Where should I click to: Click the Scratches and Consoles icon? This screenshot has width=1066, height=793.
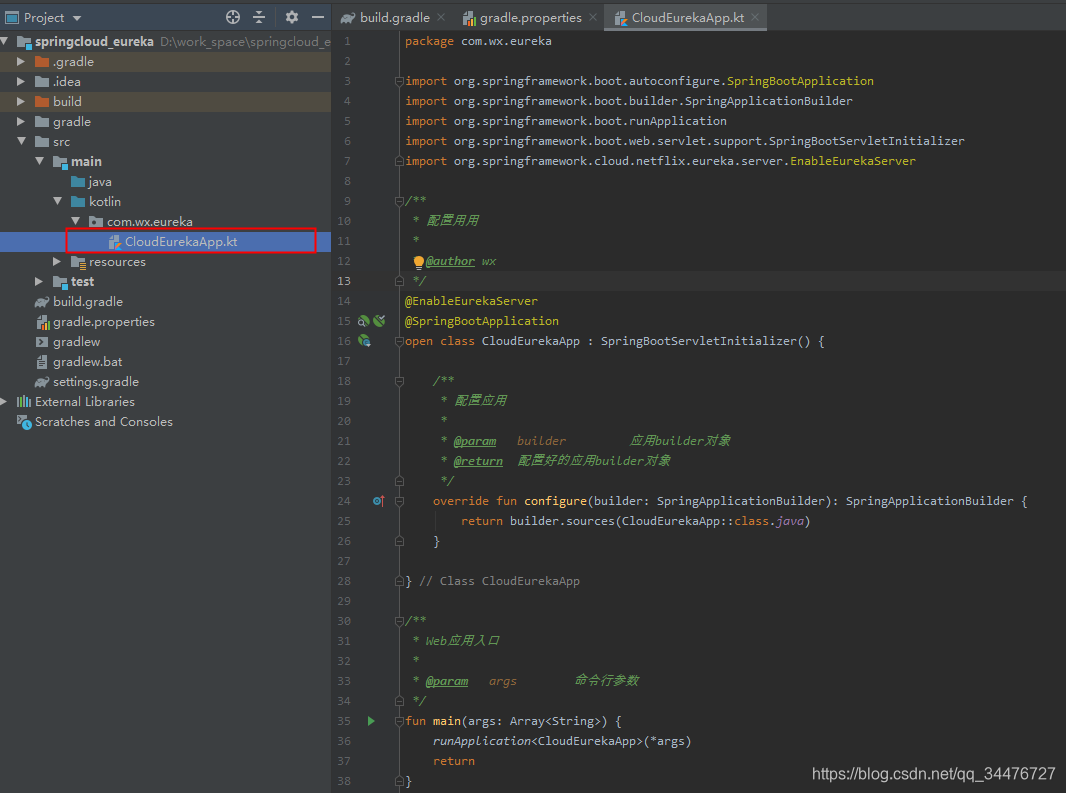point(24,422)
